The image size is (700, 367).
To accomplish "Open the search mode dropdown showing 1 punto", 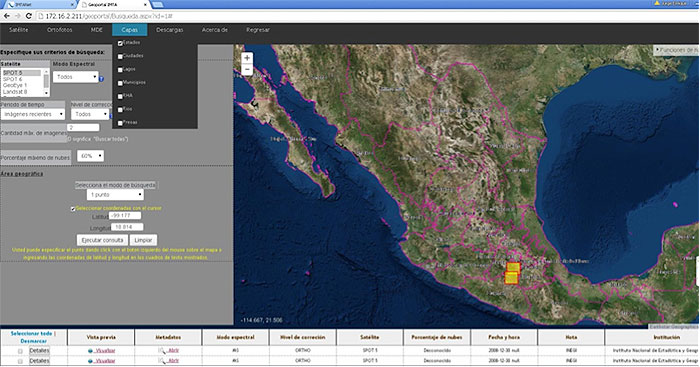I will point(115,195).
